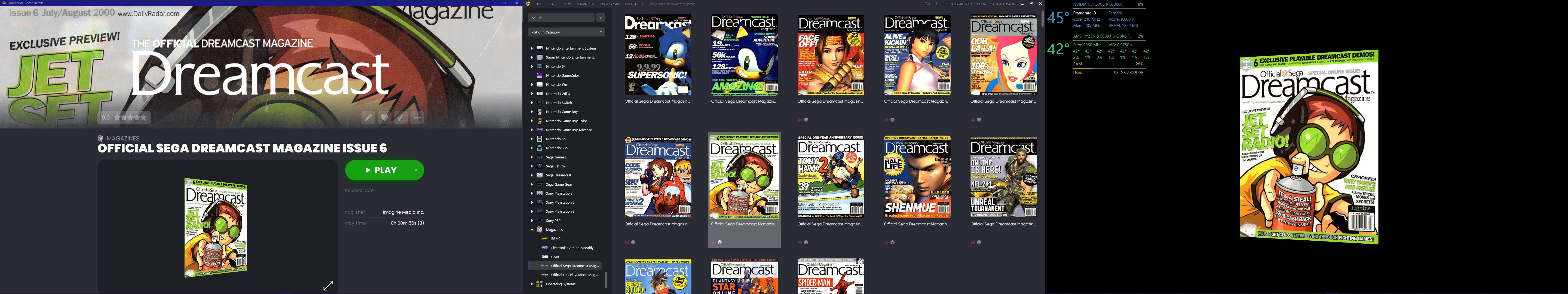Select Official Sega Dreamcast Mag tree row
Screen dimensions: 1568x294
(x=565, y=265)
